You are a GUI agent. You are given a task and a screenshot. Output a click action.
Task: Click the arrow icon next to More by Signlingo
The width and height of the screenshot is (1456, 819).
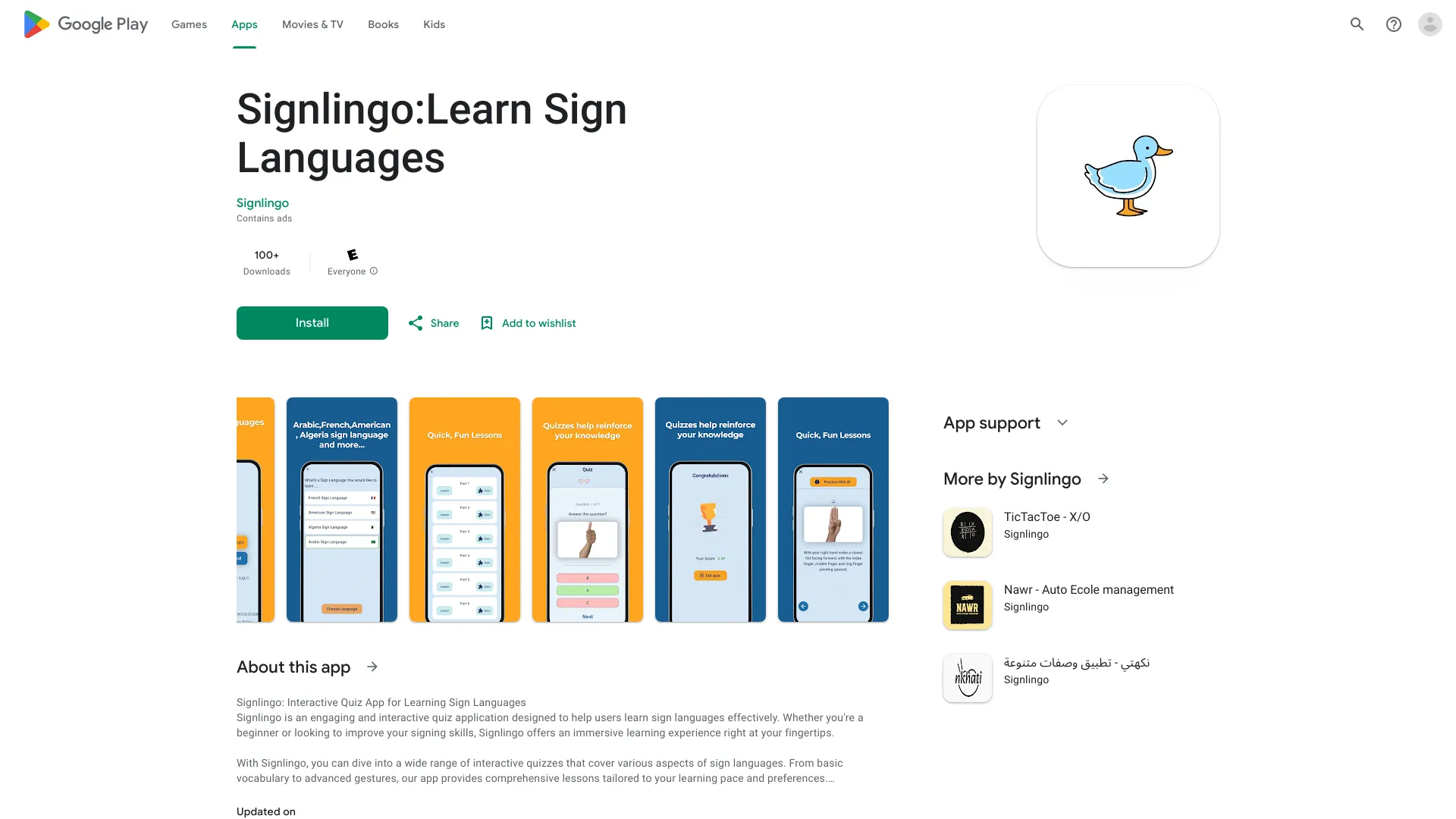pyautogui.click(x=1102, y=478)
